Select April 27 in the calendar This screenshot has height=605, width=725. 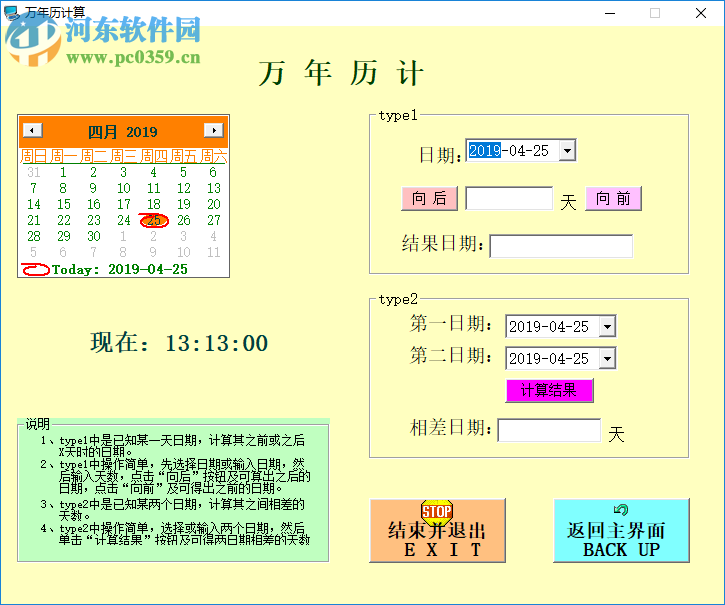tap(214, 220)
